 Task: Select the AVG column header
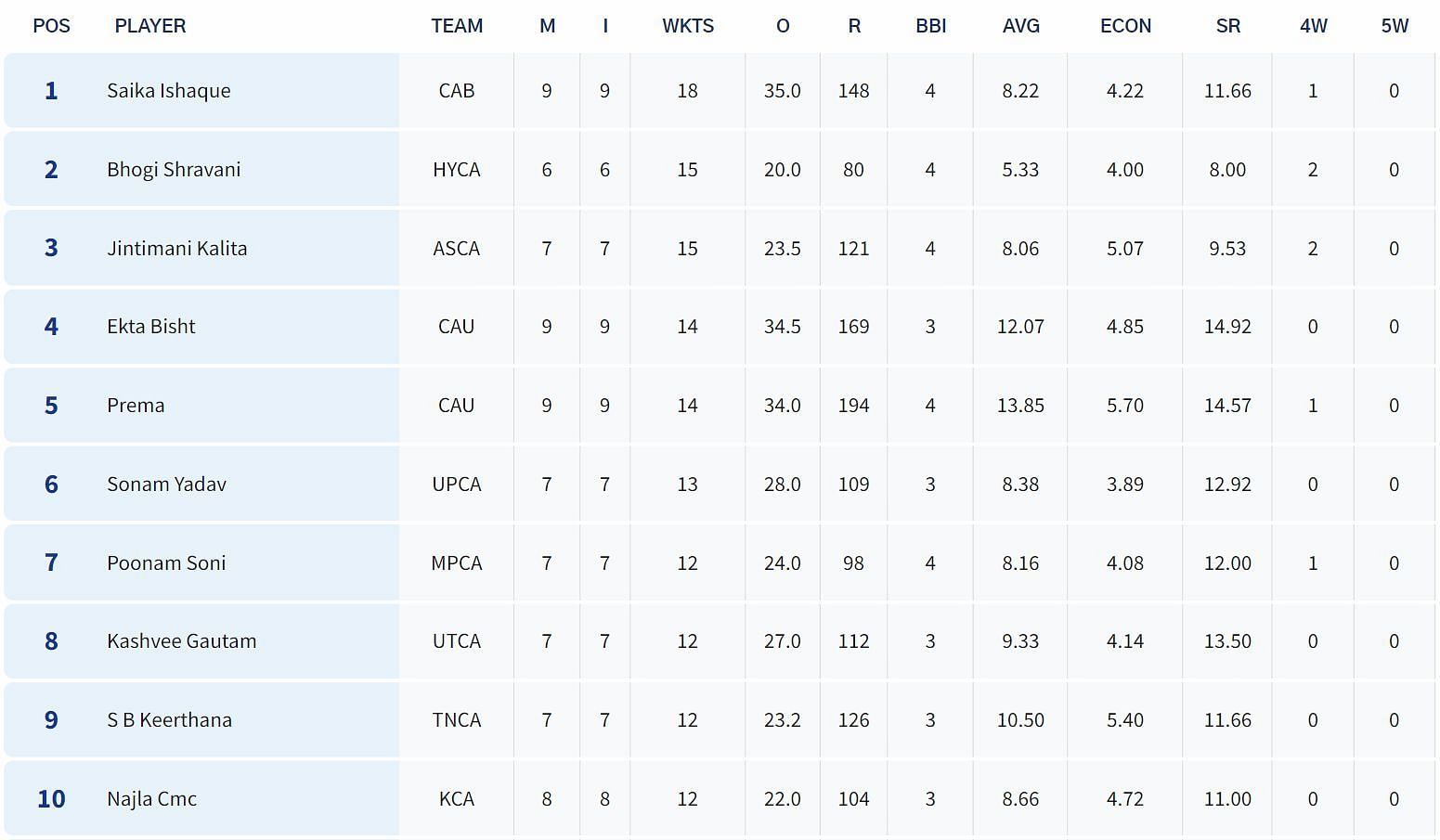[1020, 26]
